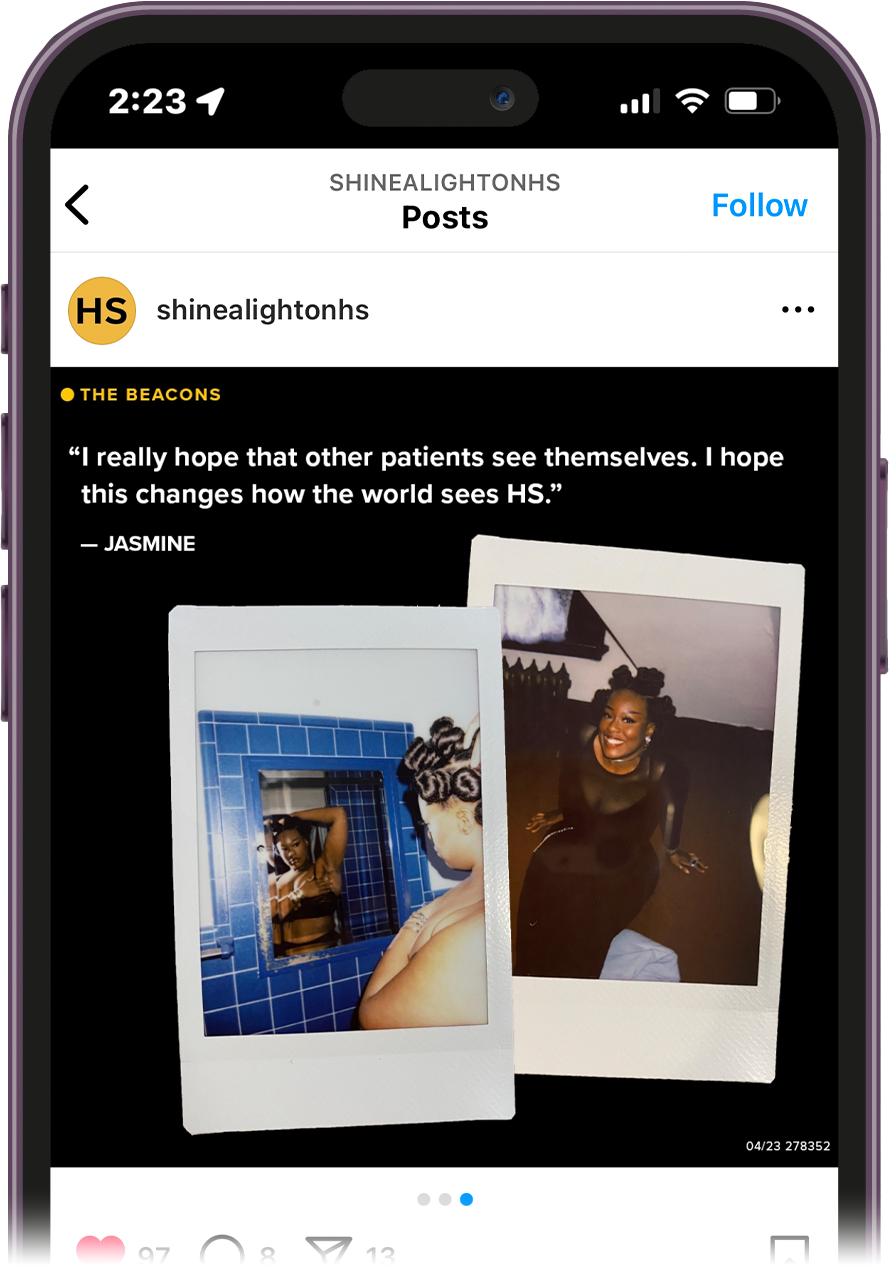Like the post with the heart icon
890x1265 pixels.
[x=101, y=1249]
